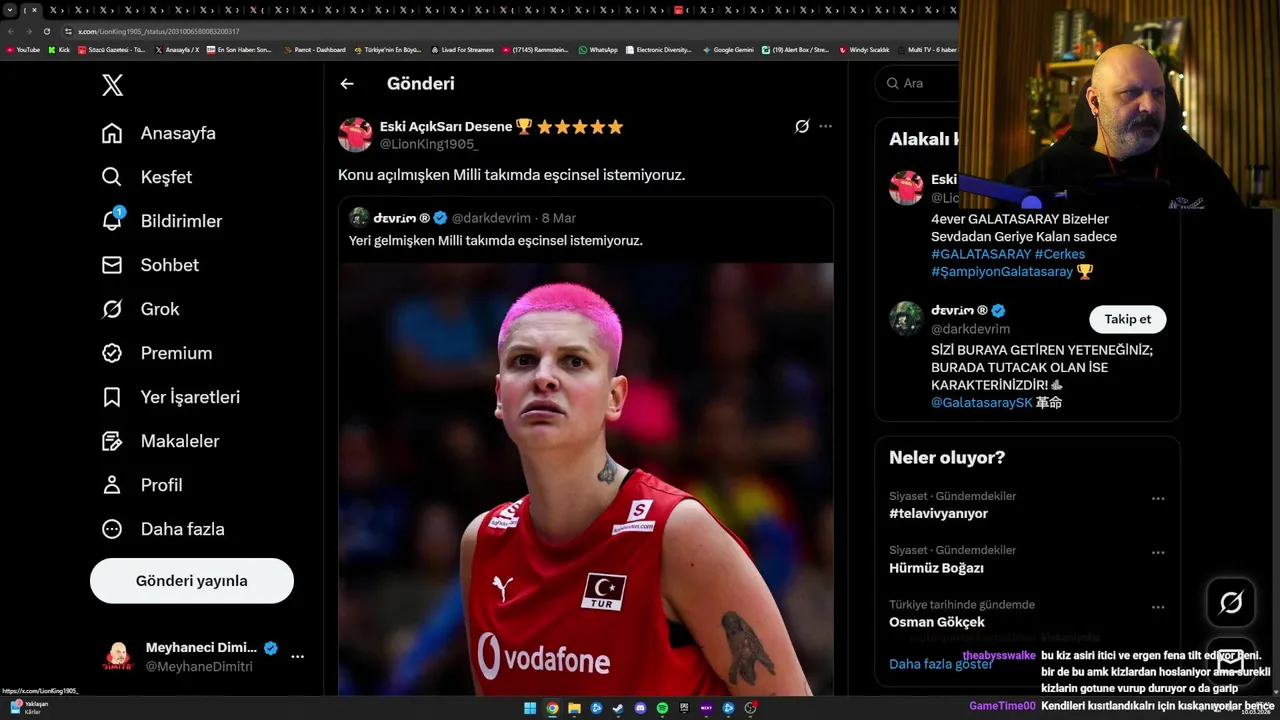Click the browser address bar URL
This screenshot has width=1280, height=720.
tap(158, 31)
